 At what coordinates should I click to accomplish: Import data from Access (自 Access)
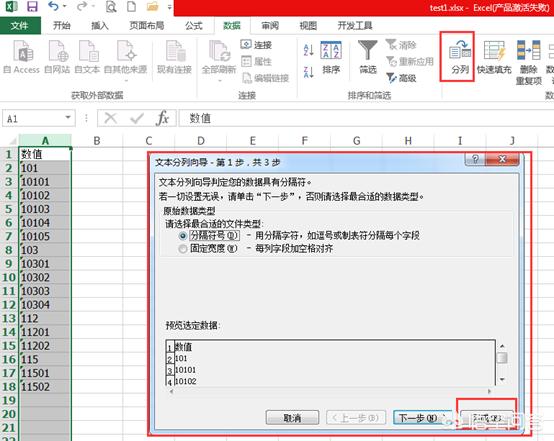[x=22, y=57]
